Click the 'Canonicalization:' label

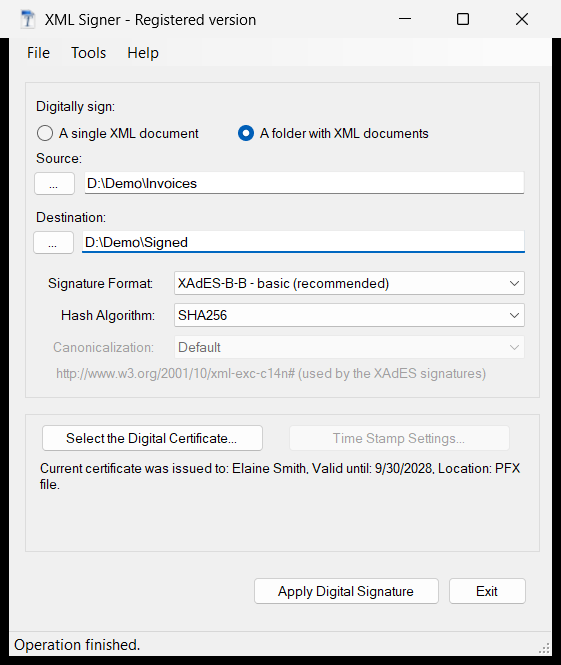(103, 348)
